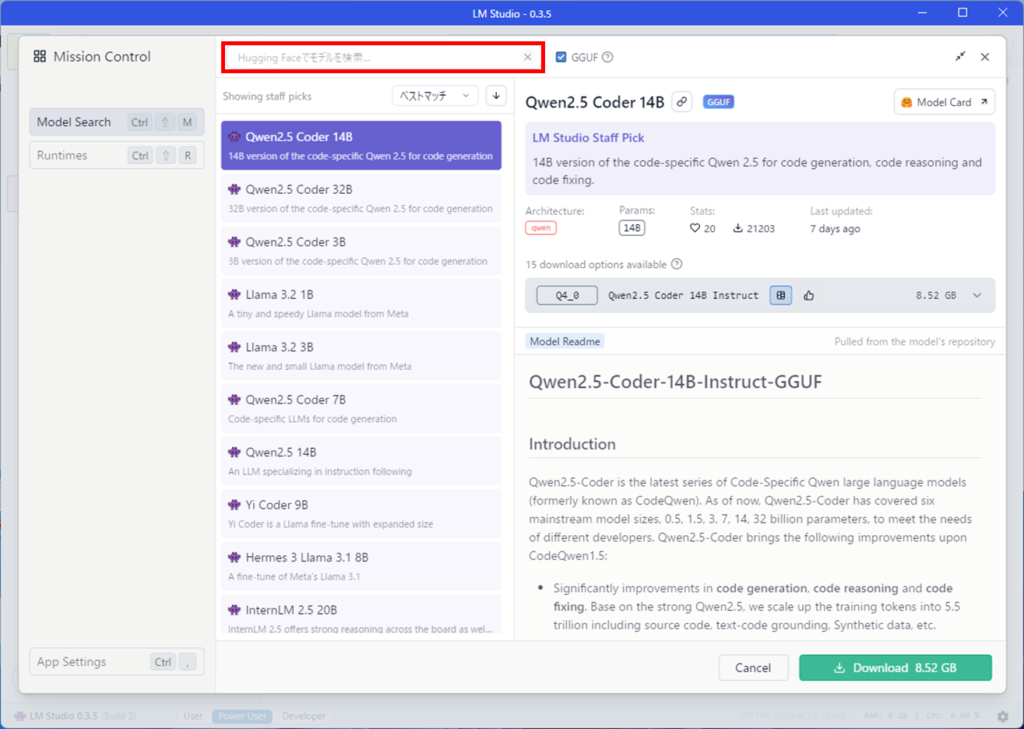Open help for 15 download options
This screenshot has height=729, width=1024.
(677, 265)
